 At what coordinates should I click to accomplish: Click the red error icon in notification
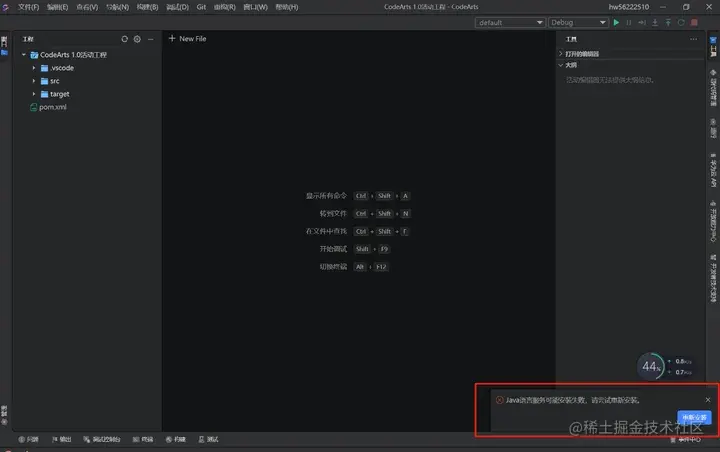500,400
